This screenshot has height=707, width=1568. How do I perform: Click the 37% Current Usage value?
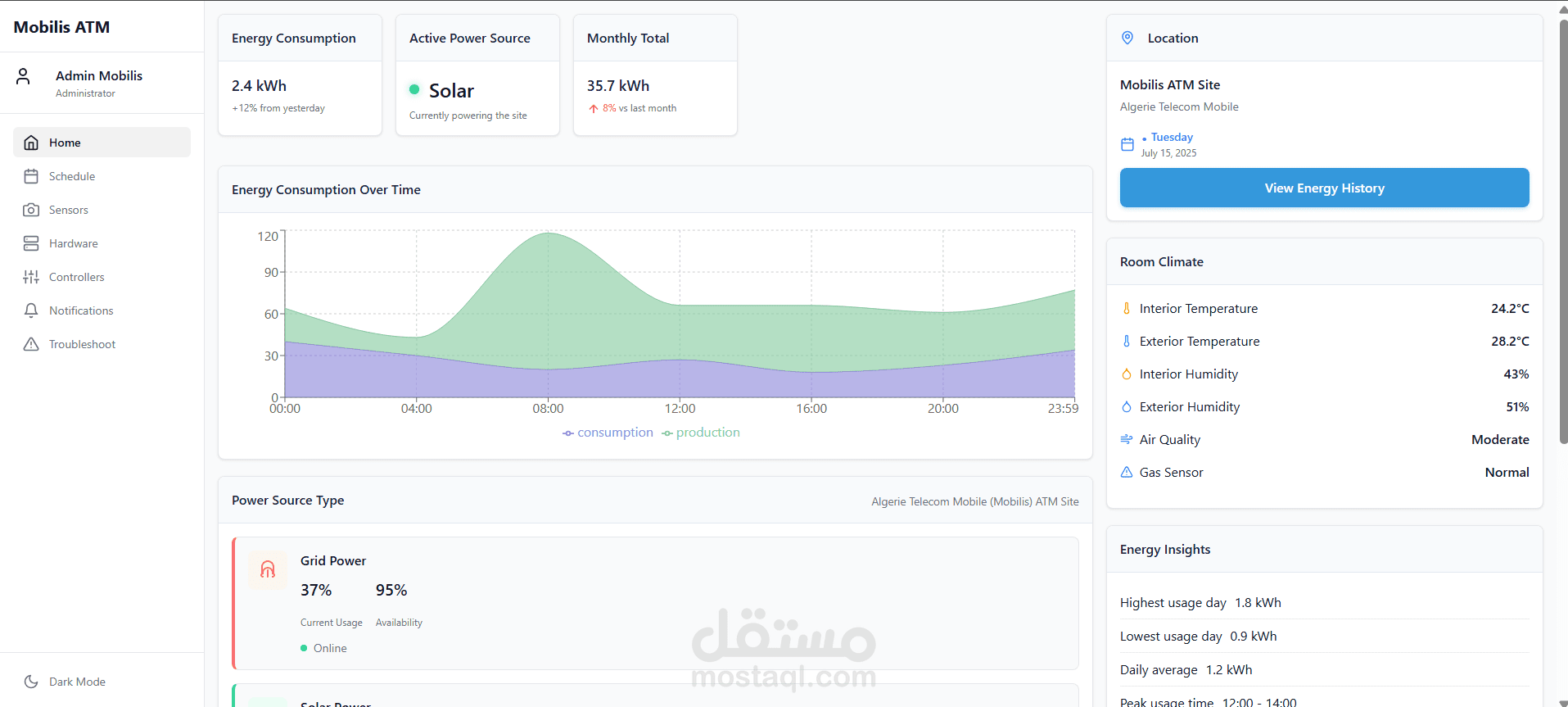point(316,590)
